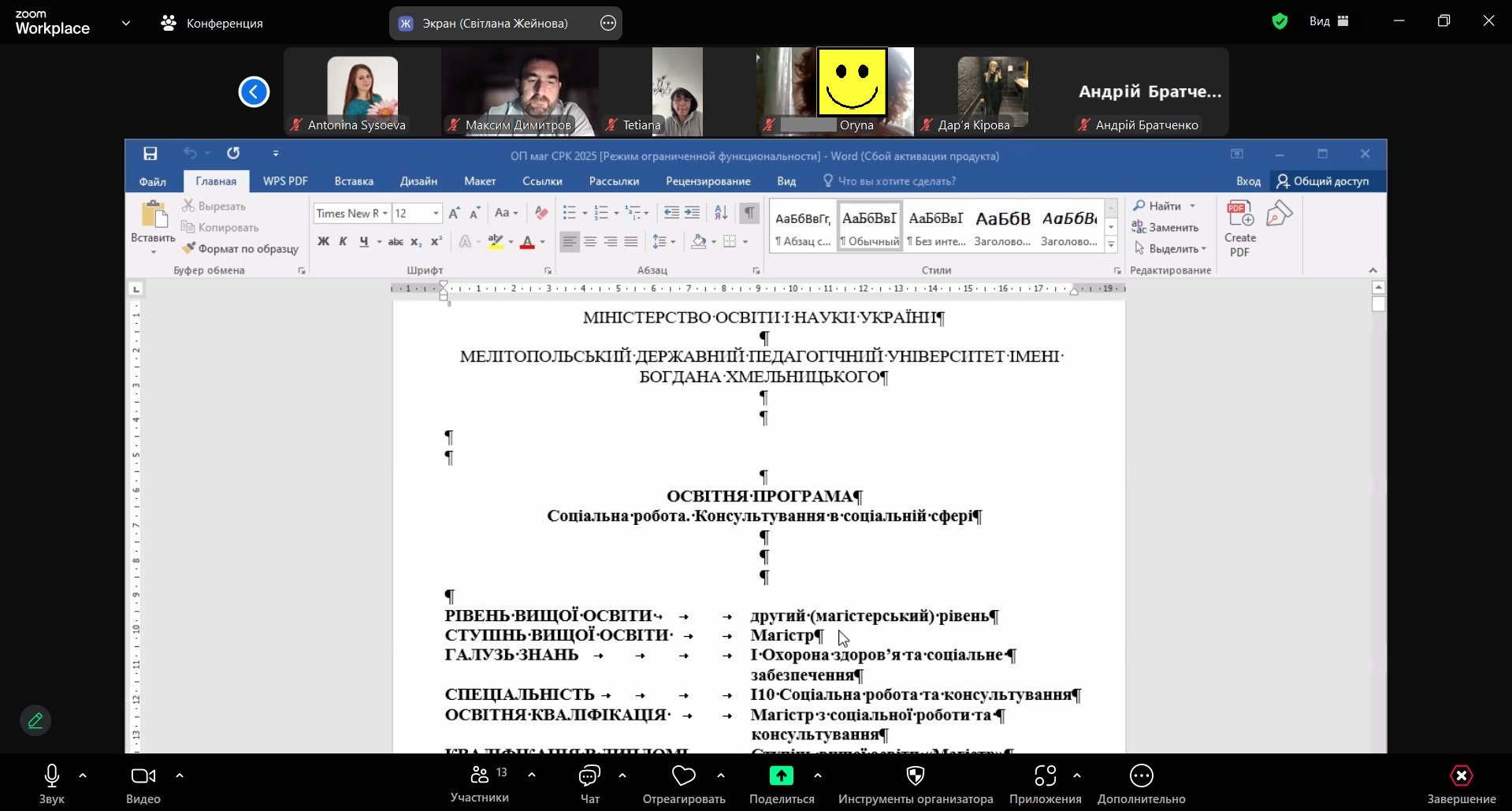Click the green Zoom encryption shield
The height and width of the screenshot is (811, 1512).
[1280, 22]
